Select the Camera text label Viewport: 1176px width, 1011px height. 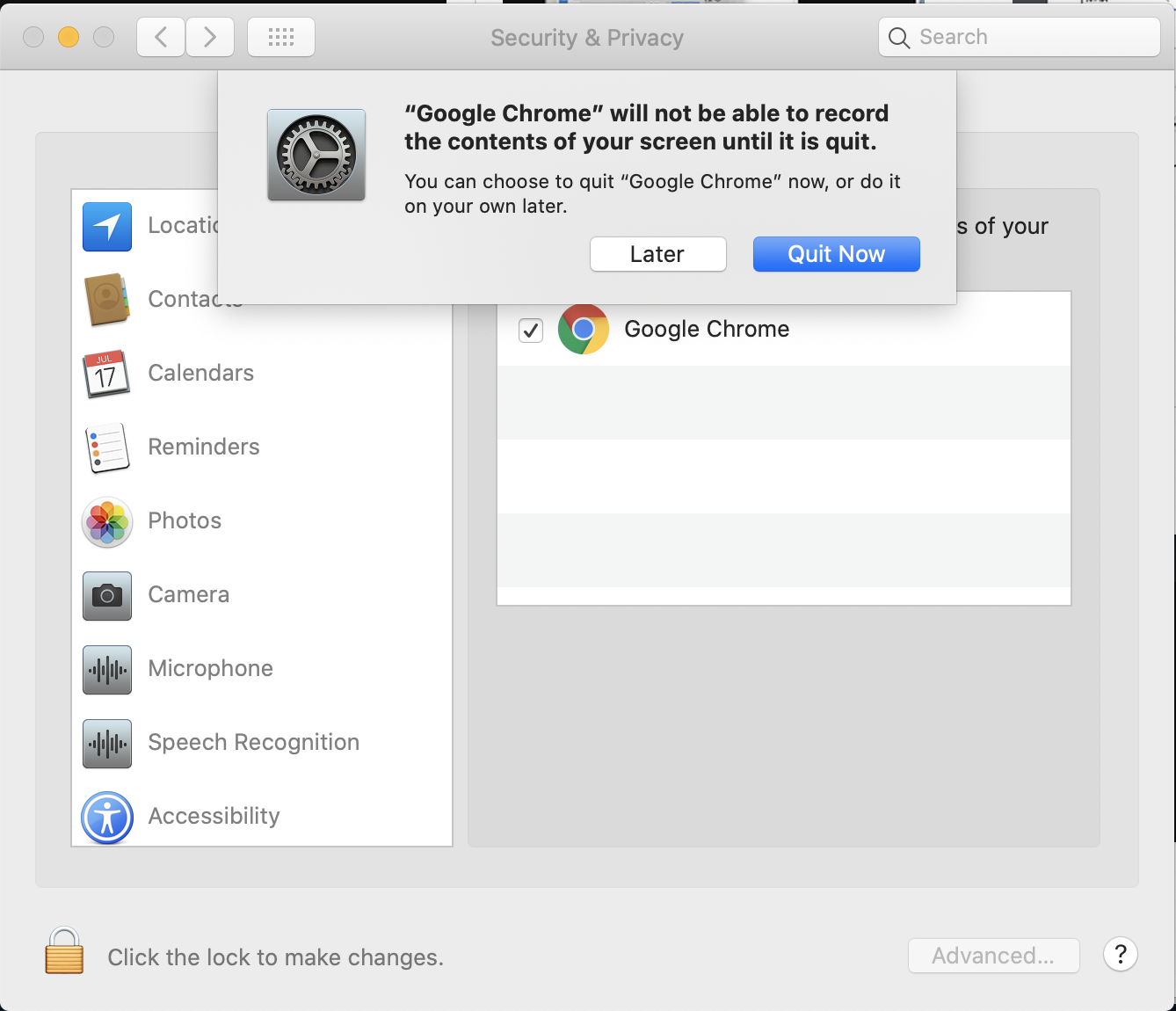pos(189,594)
